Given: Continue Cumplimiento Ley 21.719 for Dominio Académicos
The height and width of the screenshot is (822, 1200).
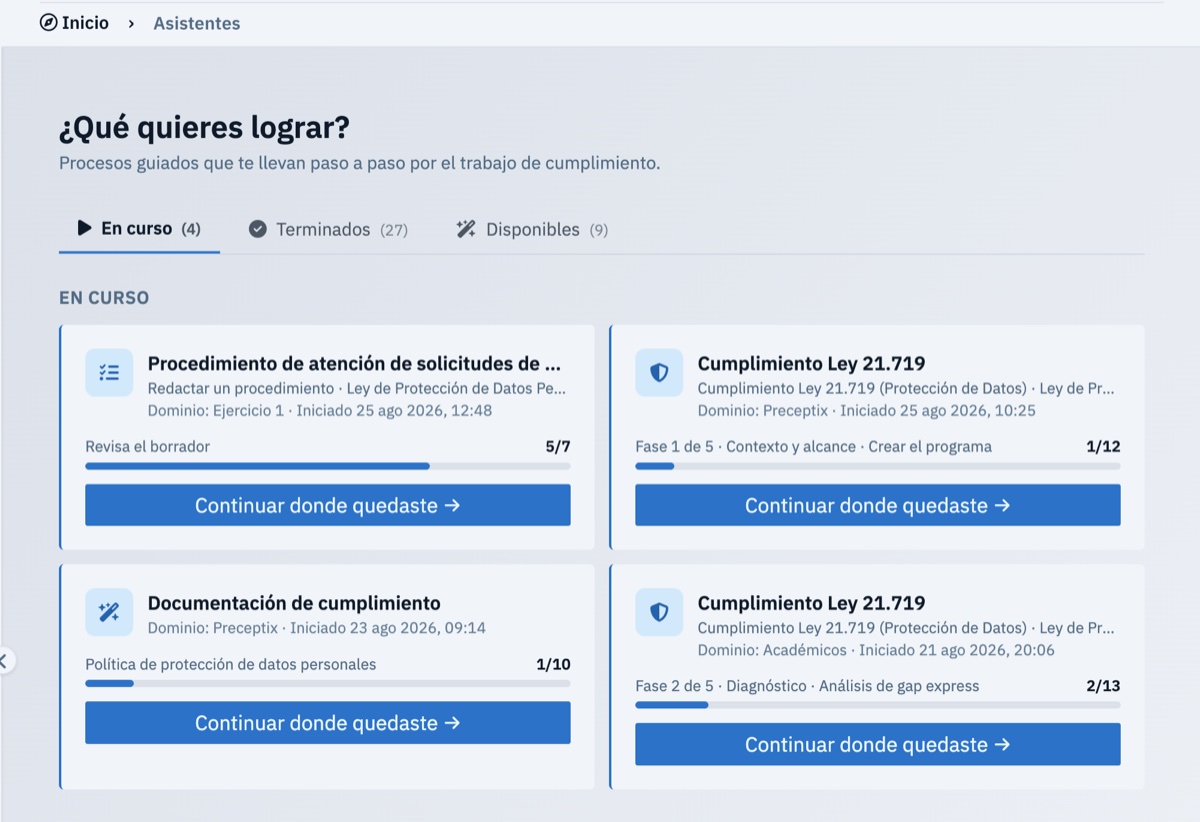Looking at the screenshot, I should tap(878, 745).
